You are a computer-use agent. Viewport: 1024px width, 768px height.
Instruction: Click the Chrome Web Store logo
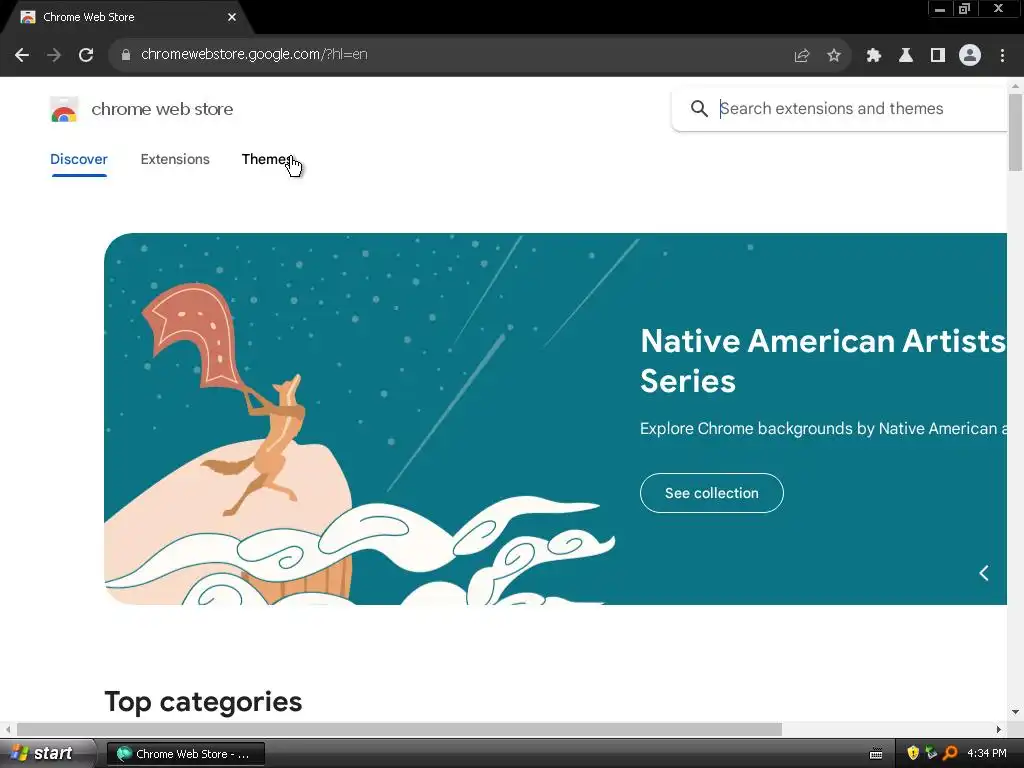(64, 109)
